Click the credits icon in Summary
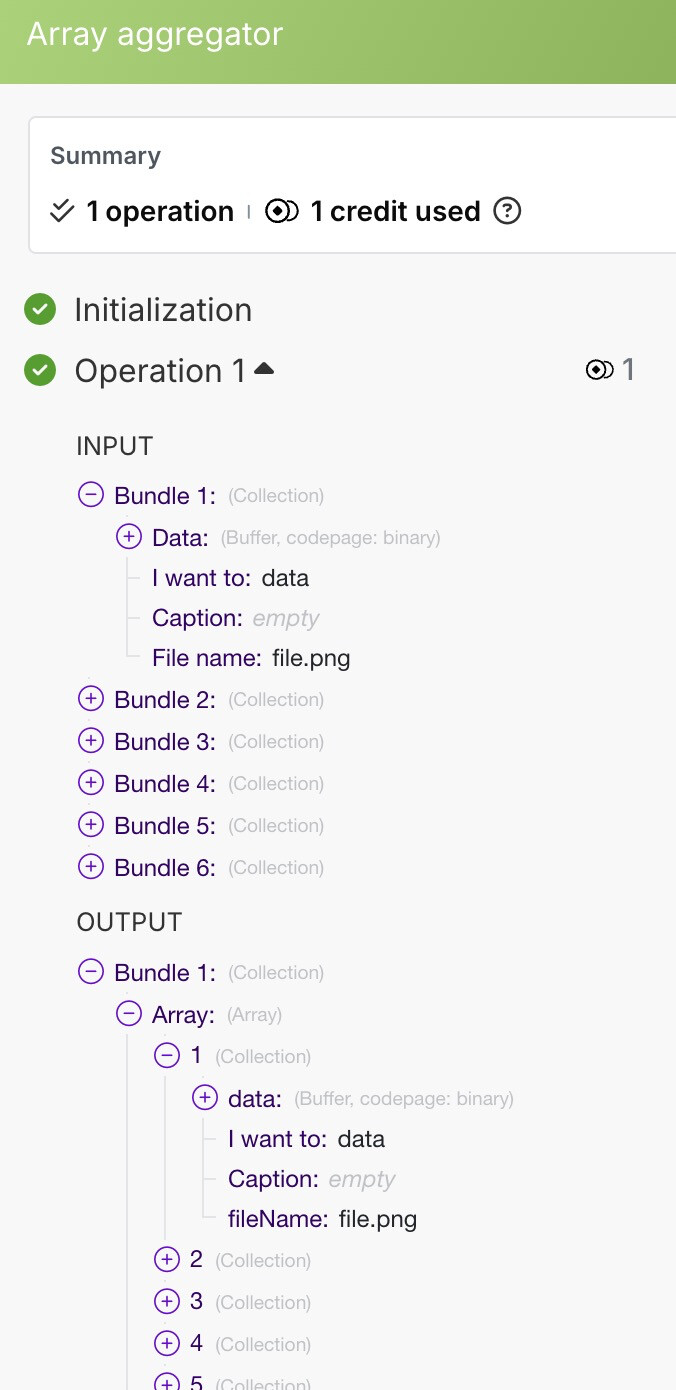The image size is (676, 1390). click(x=282, y=211)
